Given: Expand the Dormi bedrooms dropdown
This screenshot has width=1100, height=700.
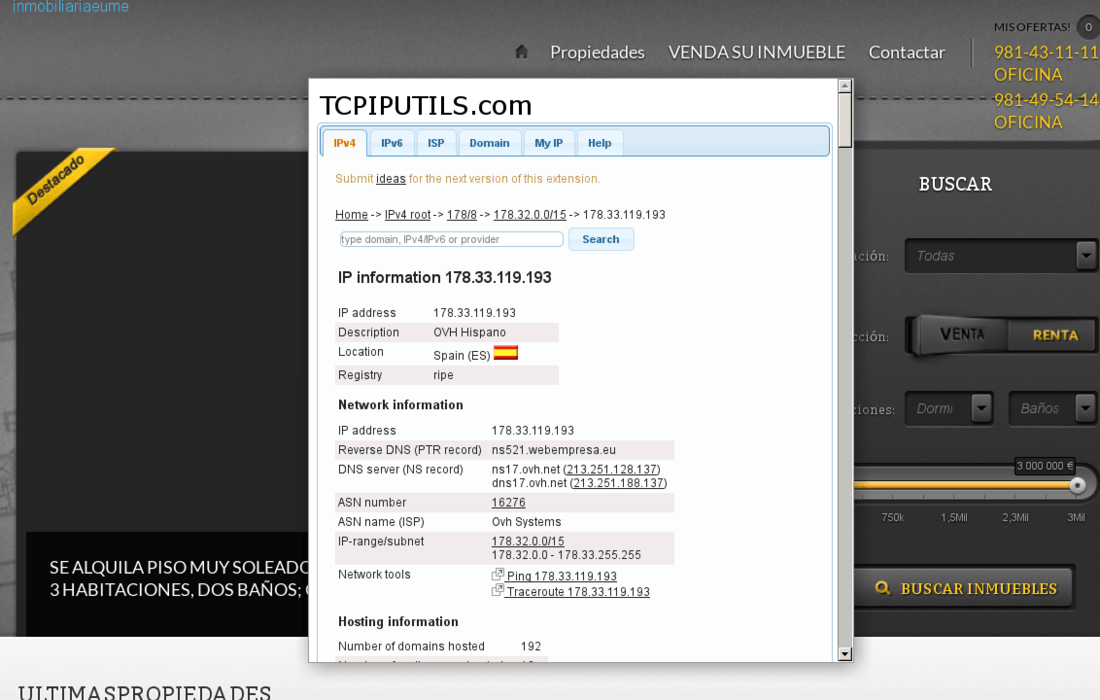Looking at the screenshot, I should point(948,408).
